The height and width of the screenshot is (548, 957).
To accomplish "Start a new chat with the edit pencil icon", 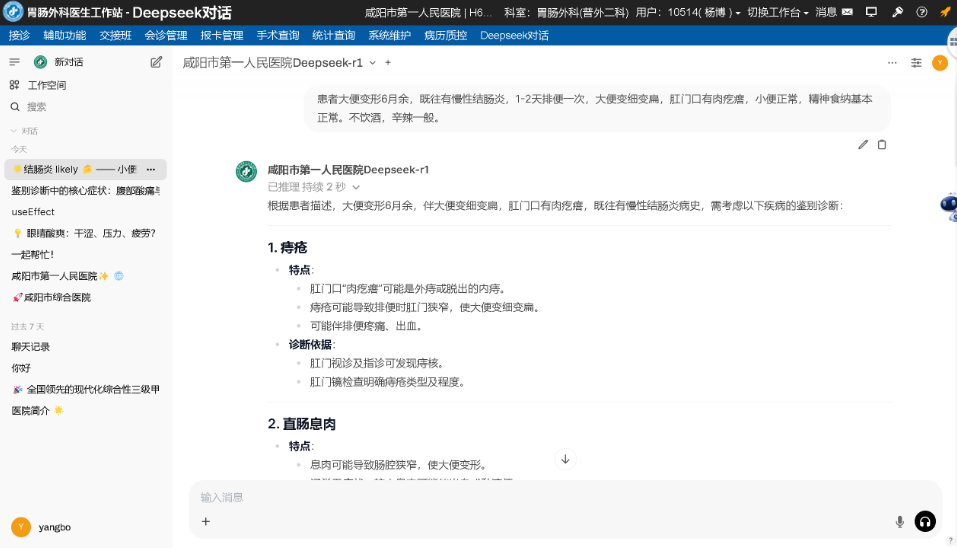I will (x=156, y=62).
